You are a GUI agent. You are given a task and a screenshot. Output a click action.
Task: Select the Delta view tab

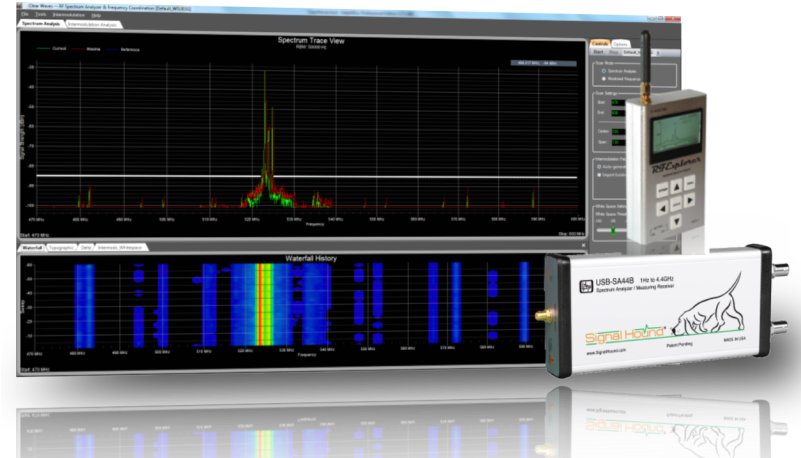tap(86, 248)
